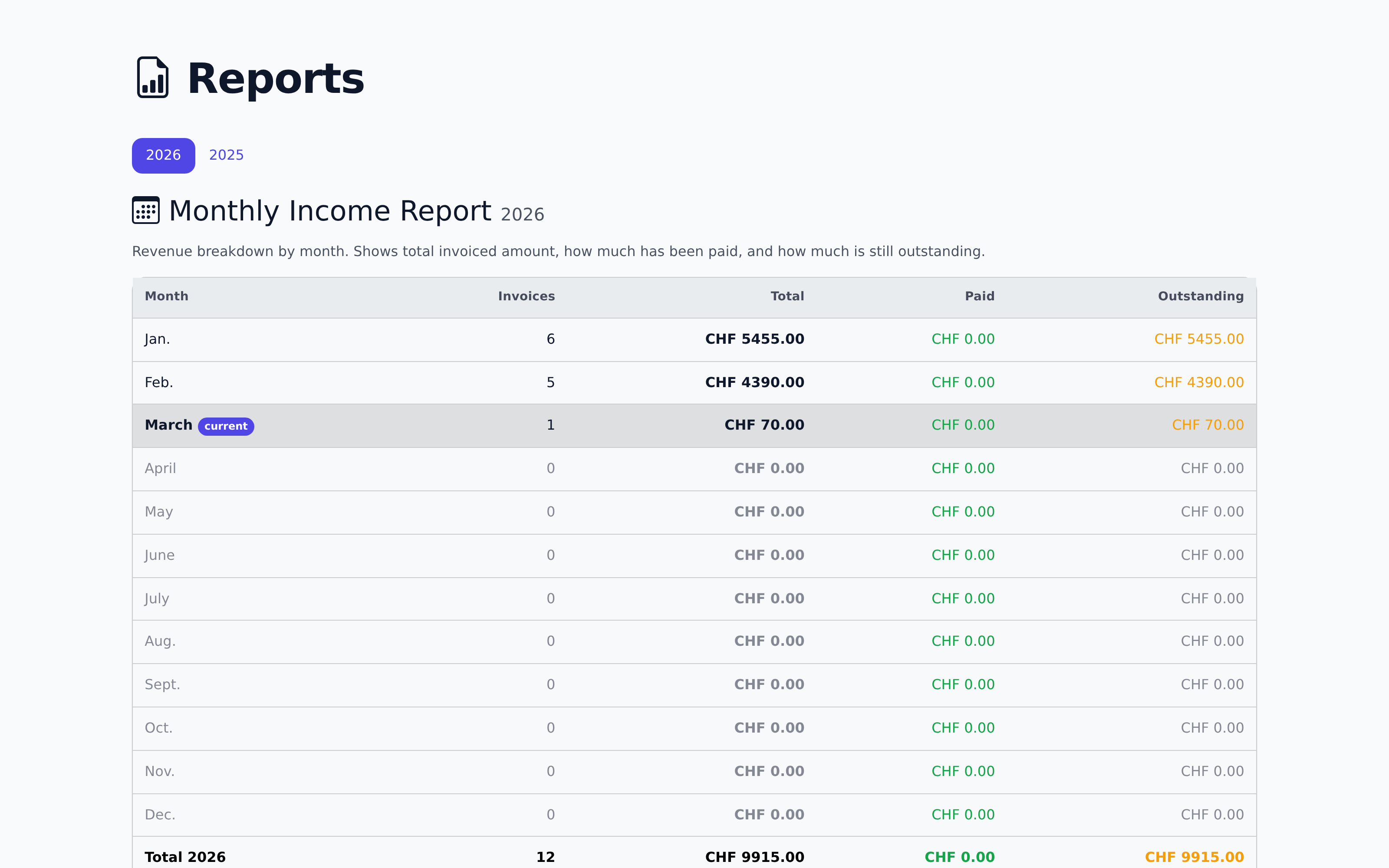Click the CHF 4390.00 outstanding amount for February
Image resolution: width=1389 pixels, height=868 pixels.
(x=1198, y=382)
